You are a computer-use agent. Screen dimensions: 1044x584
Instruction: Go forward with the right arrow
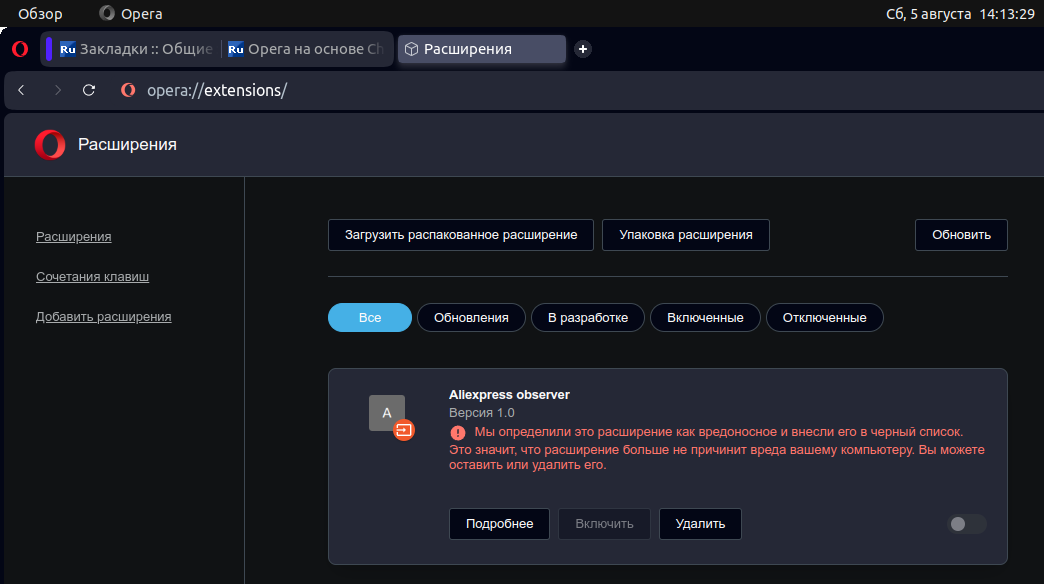57,90
